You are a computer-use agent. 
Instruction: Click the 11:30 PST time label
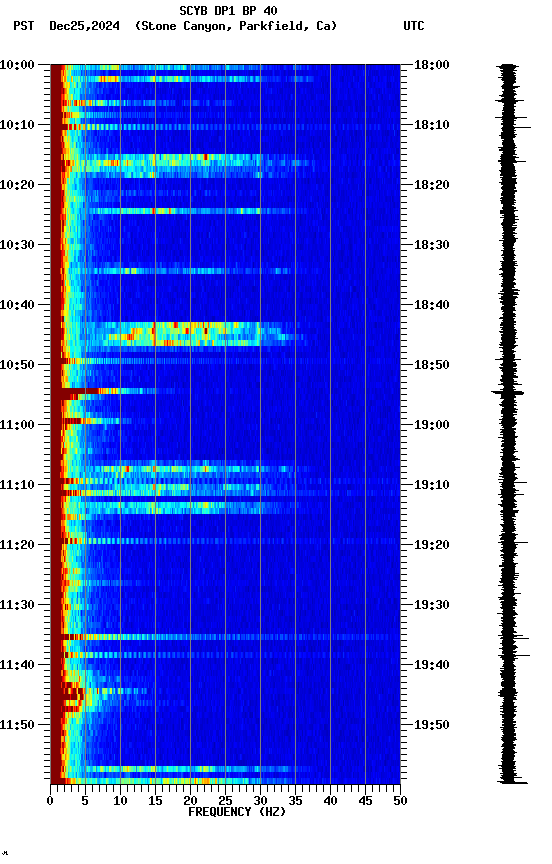tap(17, 606)
